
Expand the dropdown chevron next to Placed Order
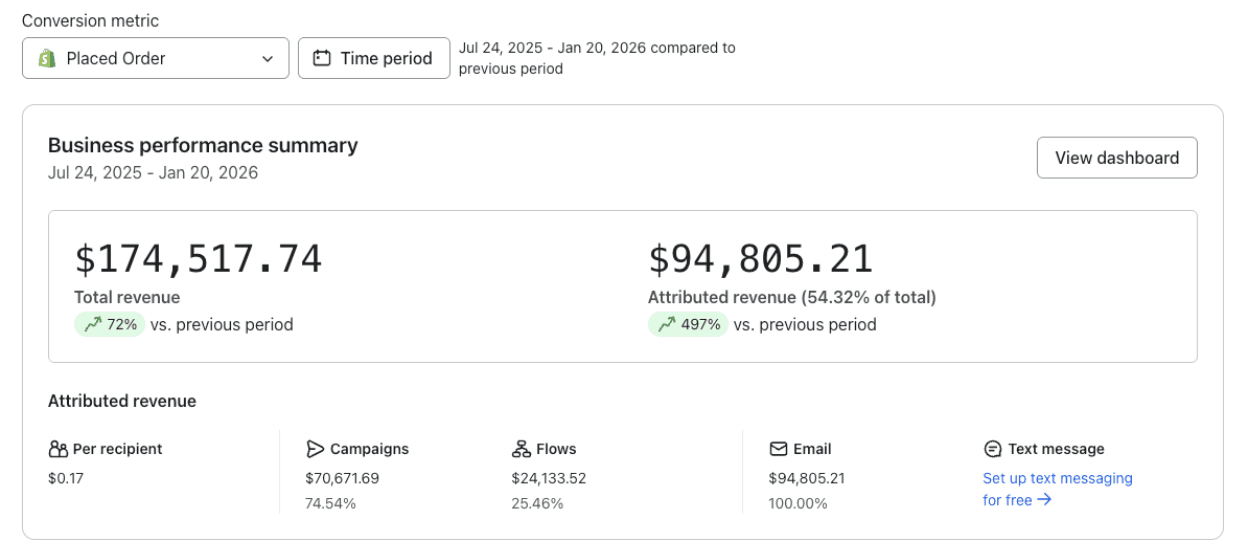pyautogui.click(x=268, y=59)
